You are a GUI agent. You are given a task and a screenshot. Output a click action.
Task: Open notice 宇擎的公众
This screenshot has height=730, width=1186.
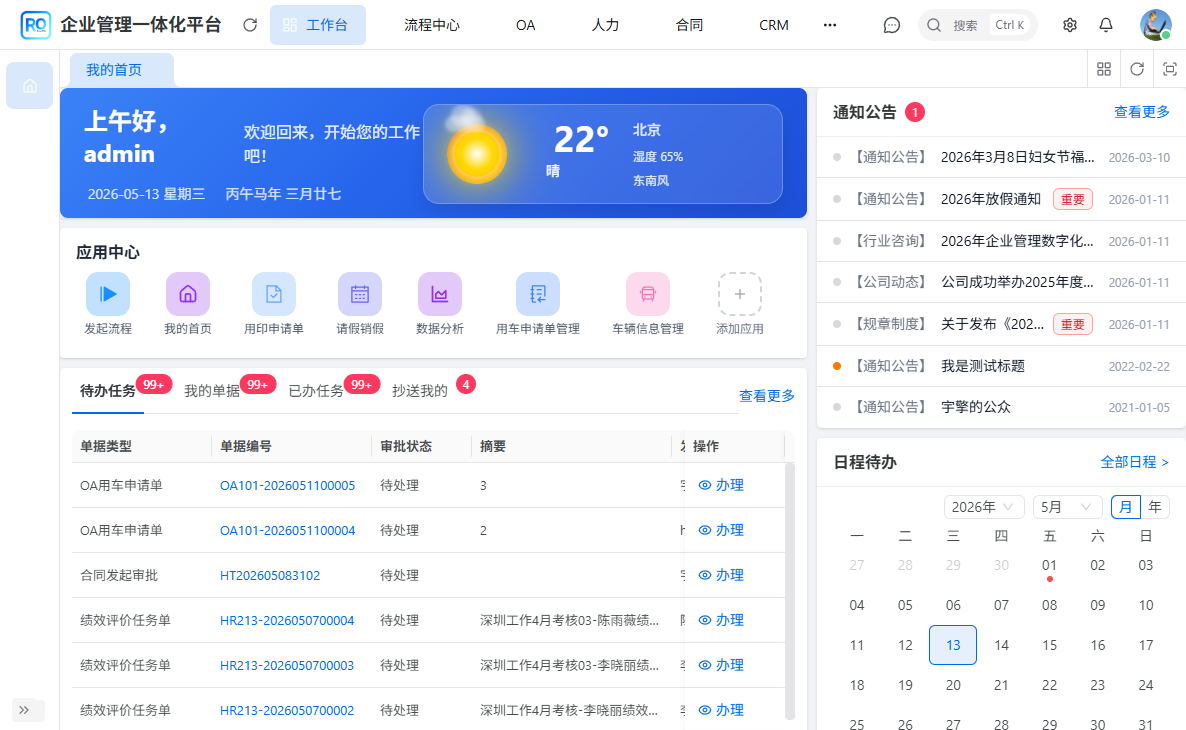(976, 407)
